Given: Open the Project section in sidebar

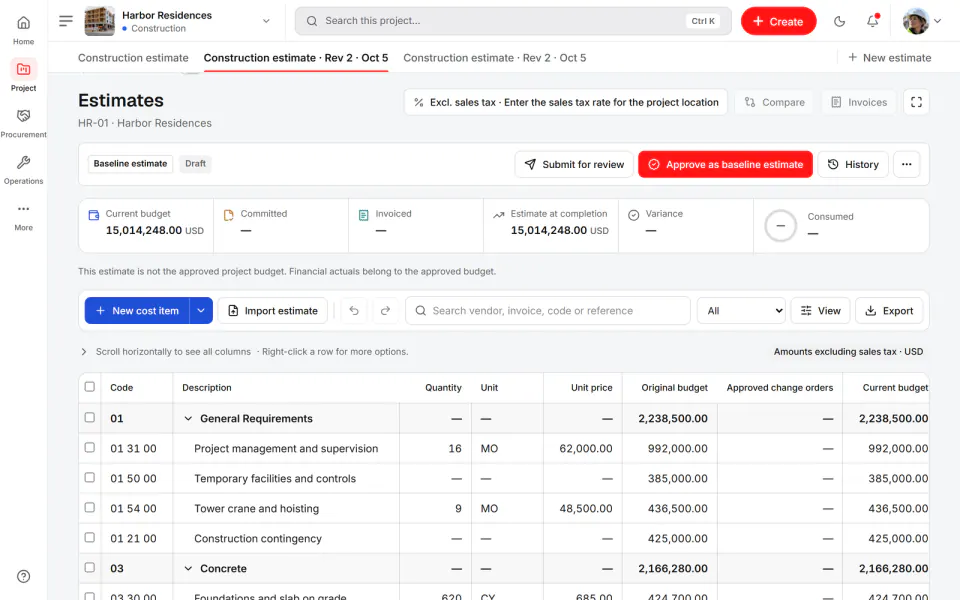Looking at the screenshot, I should (x=23, y=76).
